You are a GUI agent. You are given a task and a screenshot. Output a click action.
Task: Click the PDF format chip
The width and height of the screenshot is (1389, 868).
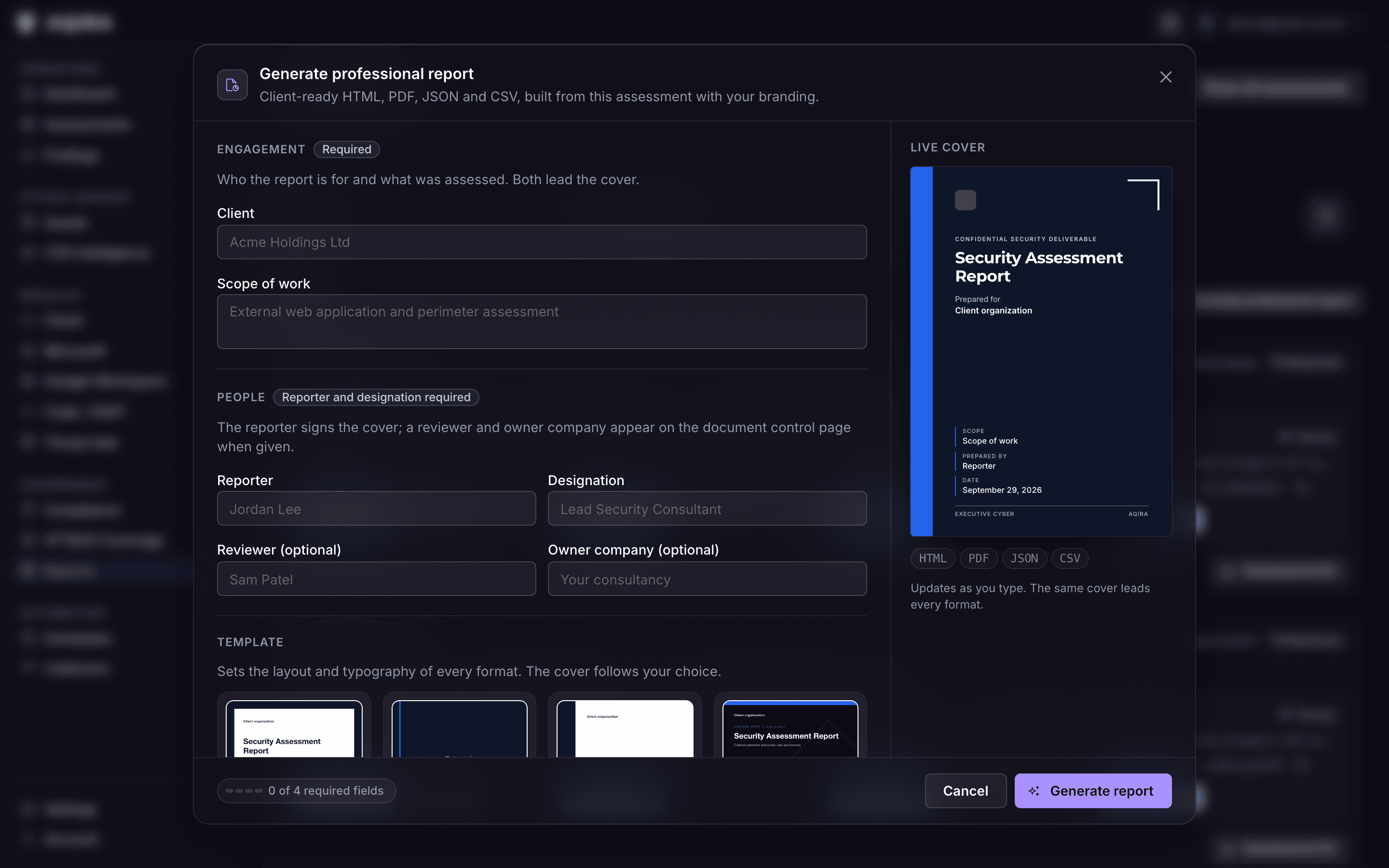click(x=978, y=558)
